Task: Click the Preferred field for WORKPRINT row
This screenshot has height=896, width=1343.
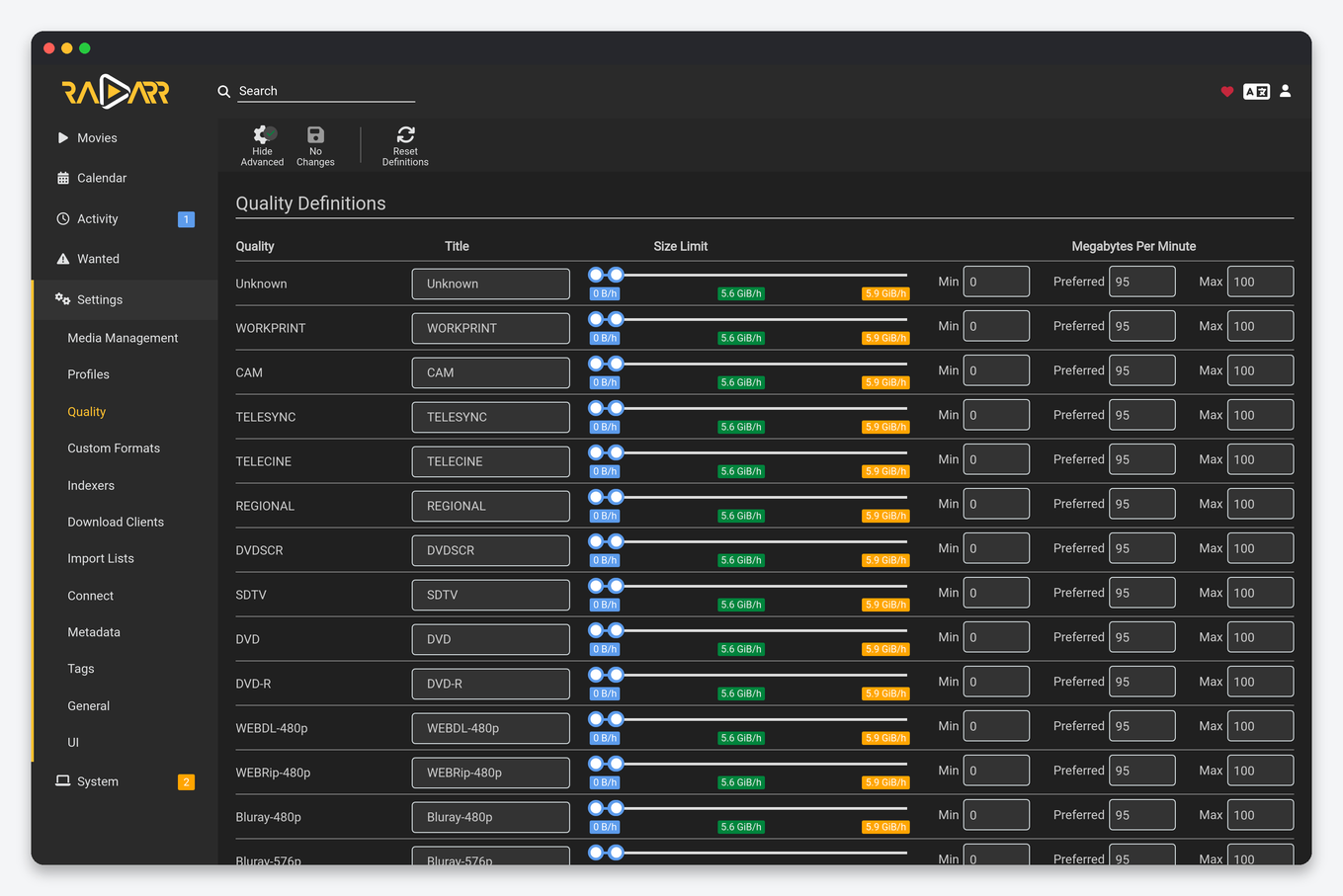Action: coord(1142,326)
